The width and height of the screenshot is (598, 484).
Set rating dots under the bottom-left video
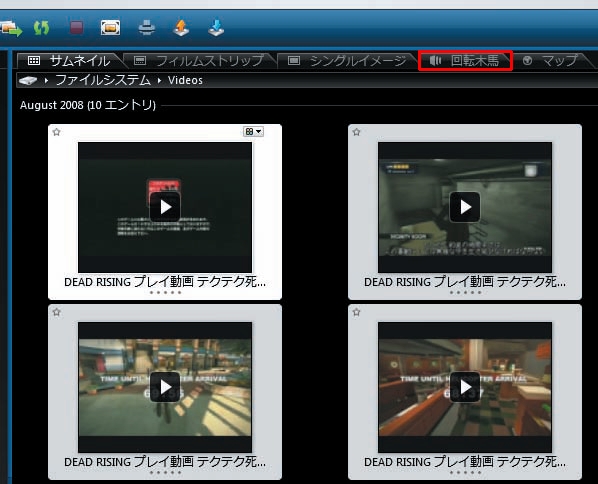click(165, 473)
